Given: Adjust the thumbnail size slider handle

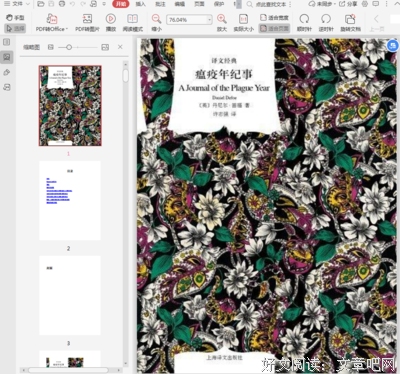Looking at the screenshot, I should point(69,47).
